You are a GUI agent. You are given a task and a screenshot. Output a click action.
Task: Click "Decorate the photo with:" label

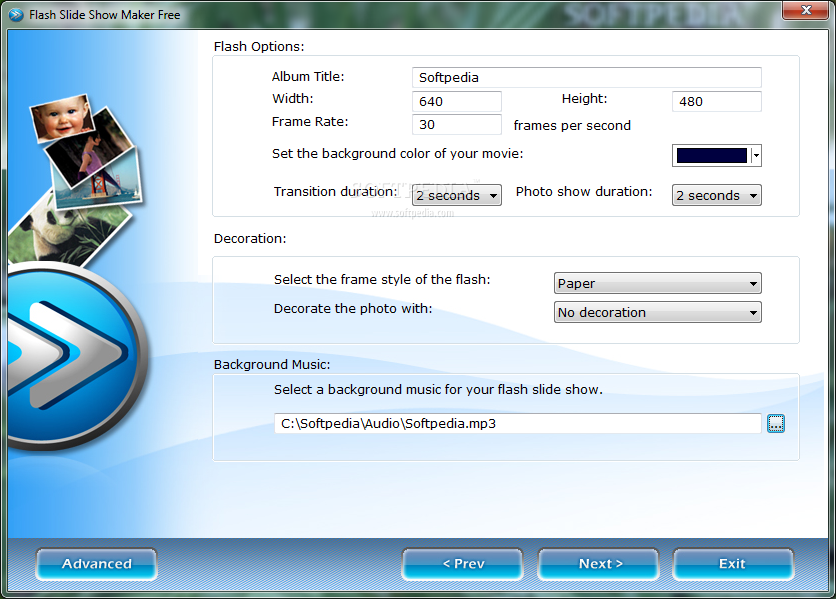pyautogui.click(x=353, y=308)
